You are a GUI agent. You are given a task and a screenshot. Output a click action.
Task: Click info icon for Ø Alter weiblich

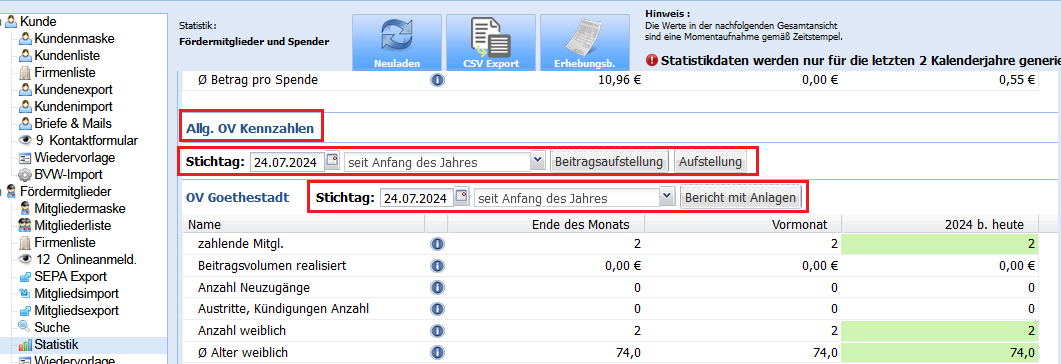tap(437, 352)
